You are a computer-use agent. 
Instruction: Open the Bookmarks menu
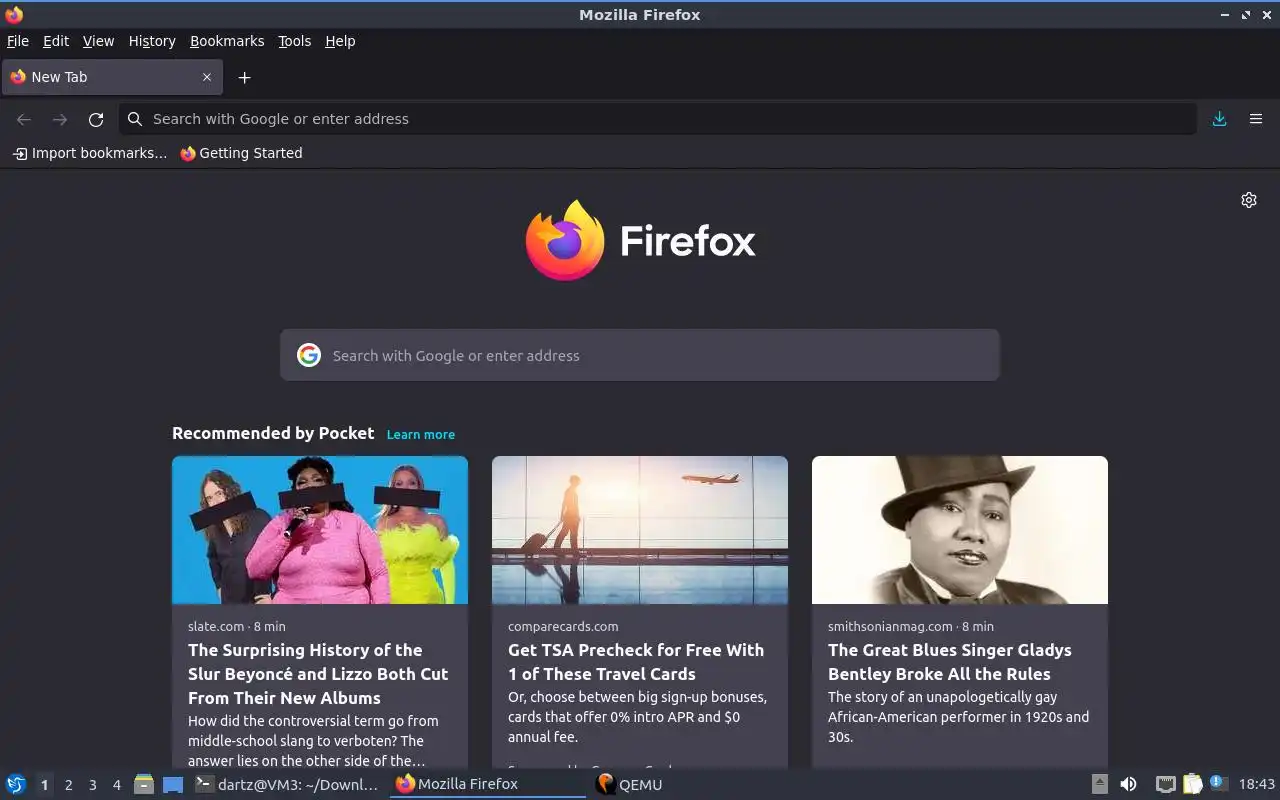pos(227,41)
